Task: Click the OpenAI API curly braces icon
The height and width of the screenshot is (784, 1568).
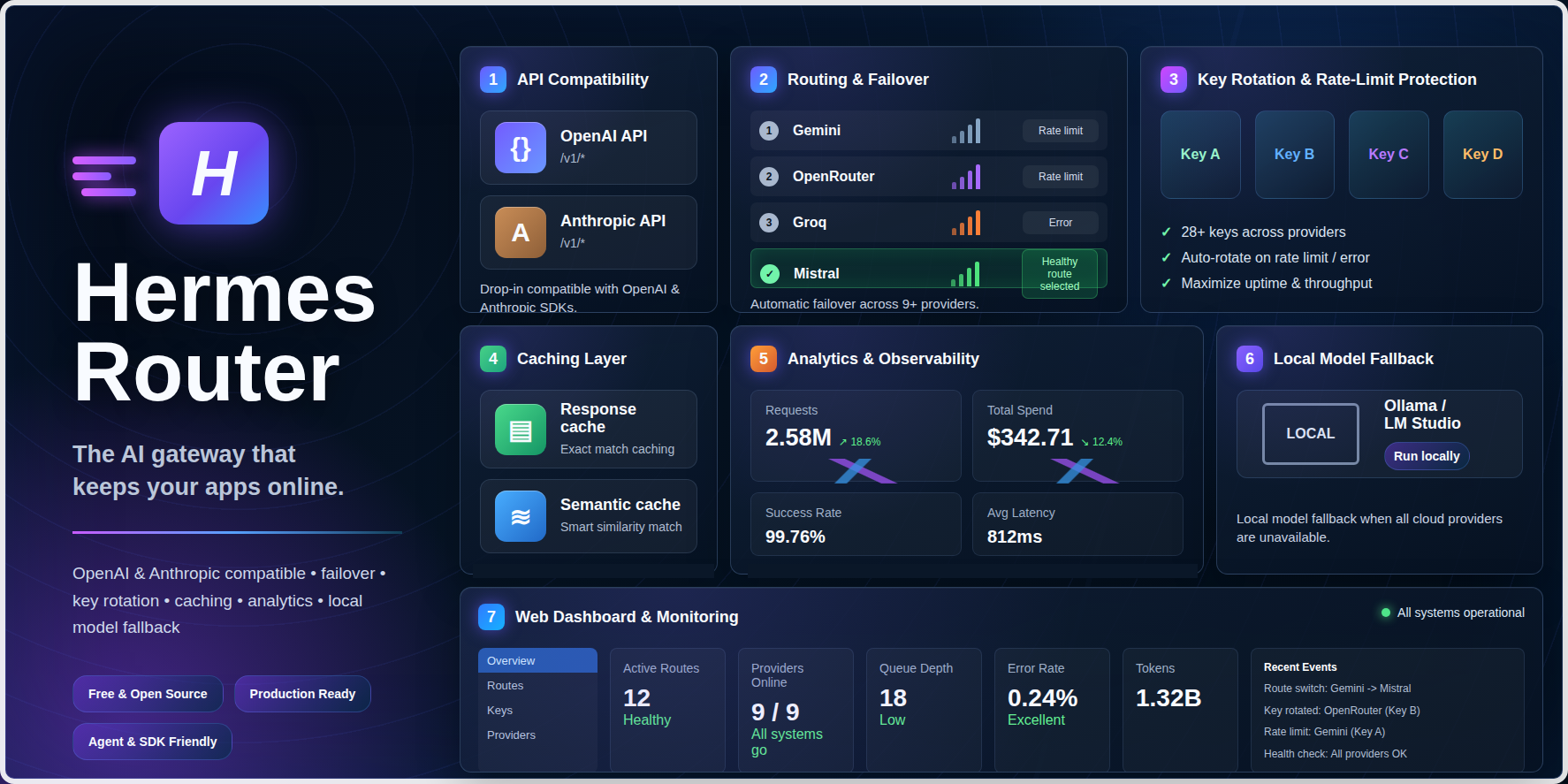Action: coord(521,148)
